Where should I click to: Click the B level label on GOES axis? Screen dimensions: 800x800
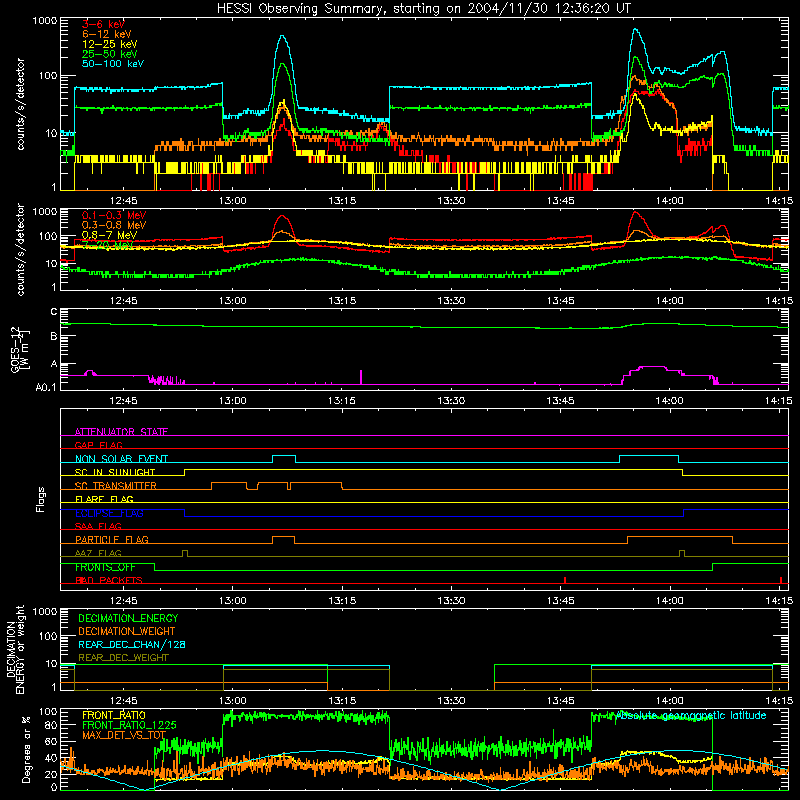coord(54,337)
